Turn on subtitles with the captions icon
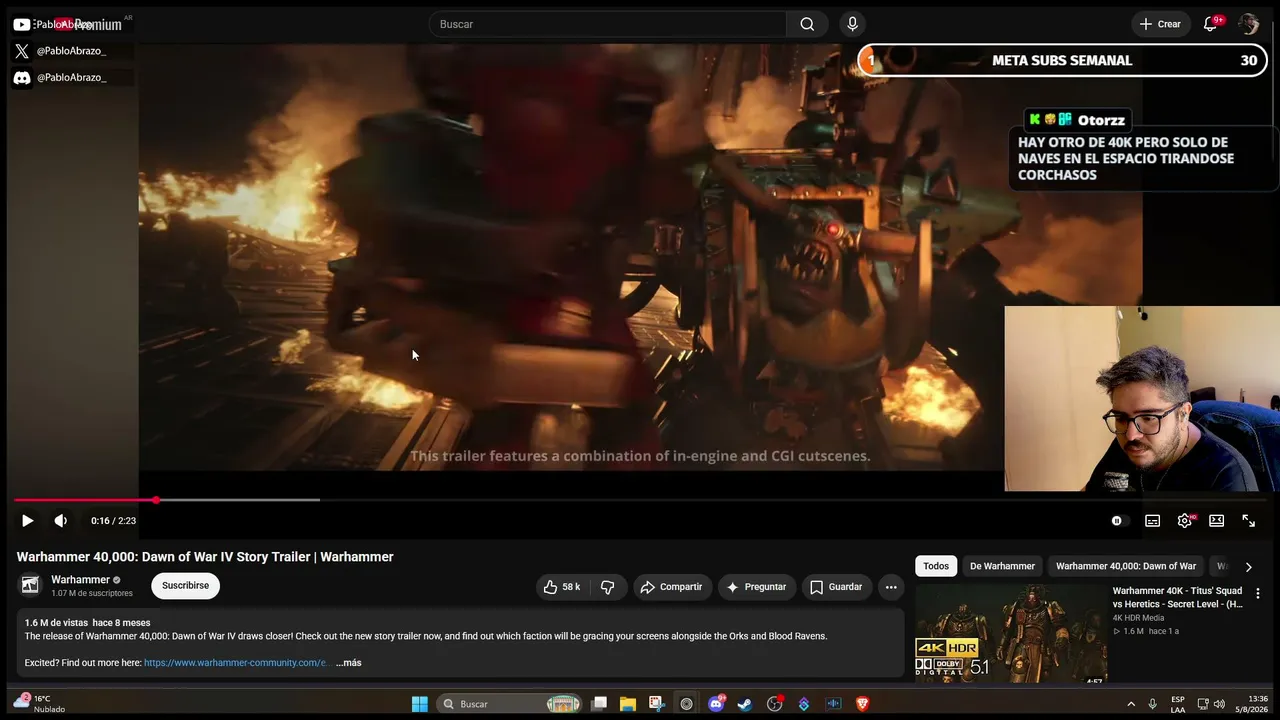1280x720 pixels. tap(1153, 521)
